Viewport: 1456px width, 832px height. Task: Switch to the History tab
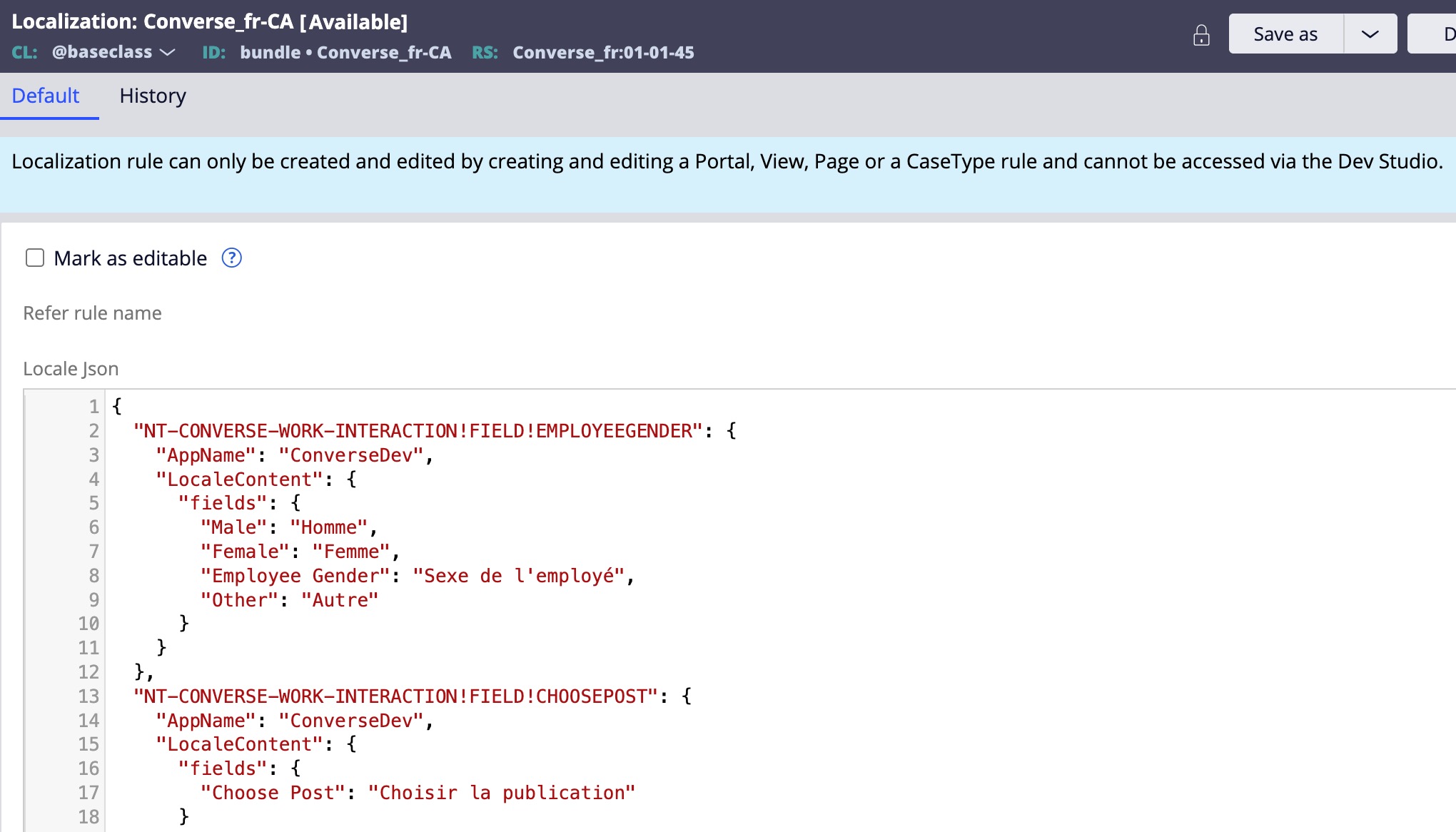click(153, 96)
